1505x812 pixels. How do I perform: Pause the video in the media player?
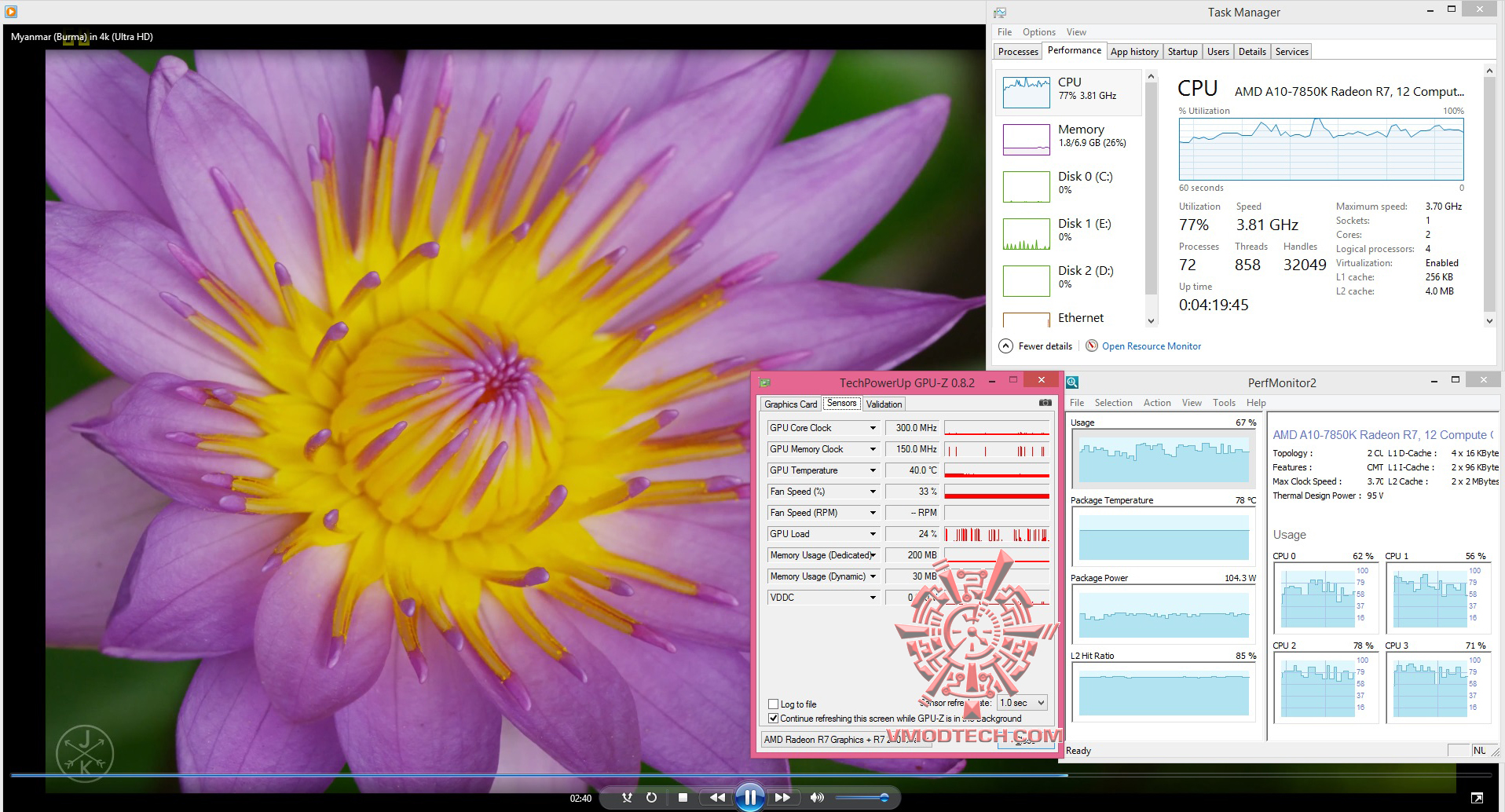(x=750, y=798)
